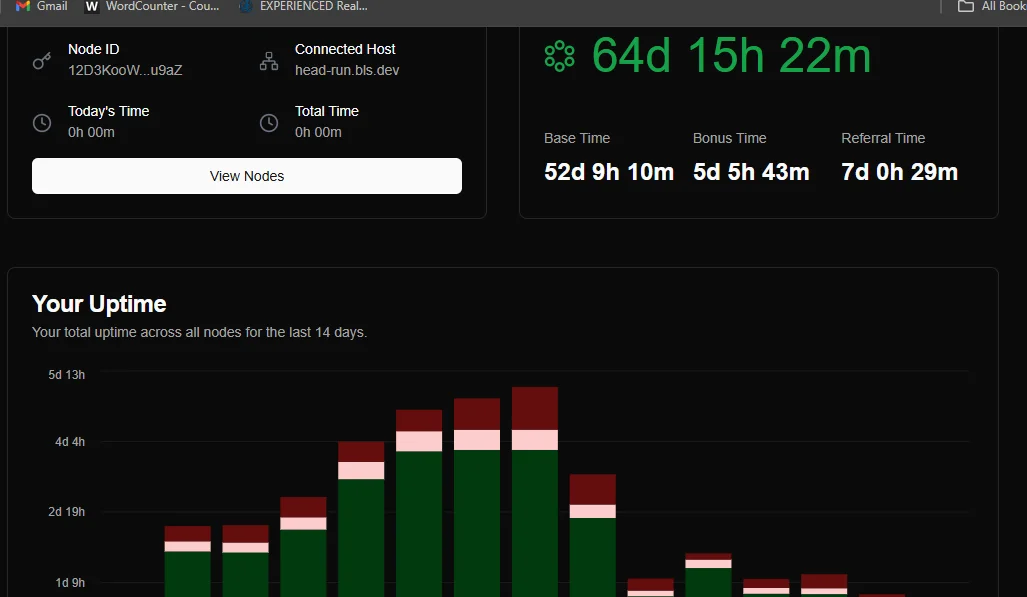Click the tallest uptime bar's dark red segment

534,408
